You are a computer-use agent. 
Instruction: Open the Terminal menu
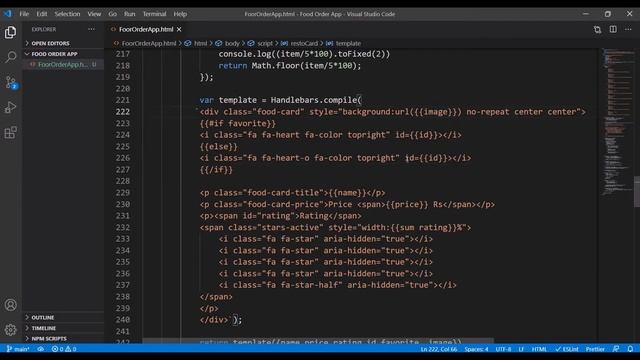tap(154, 14)
